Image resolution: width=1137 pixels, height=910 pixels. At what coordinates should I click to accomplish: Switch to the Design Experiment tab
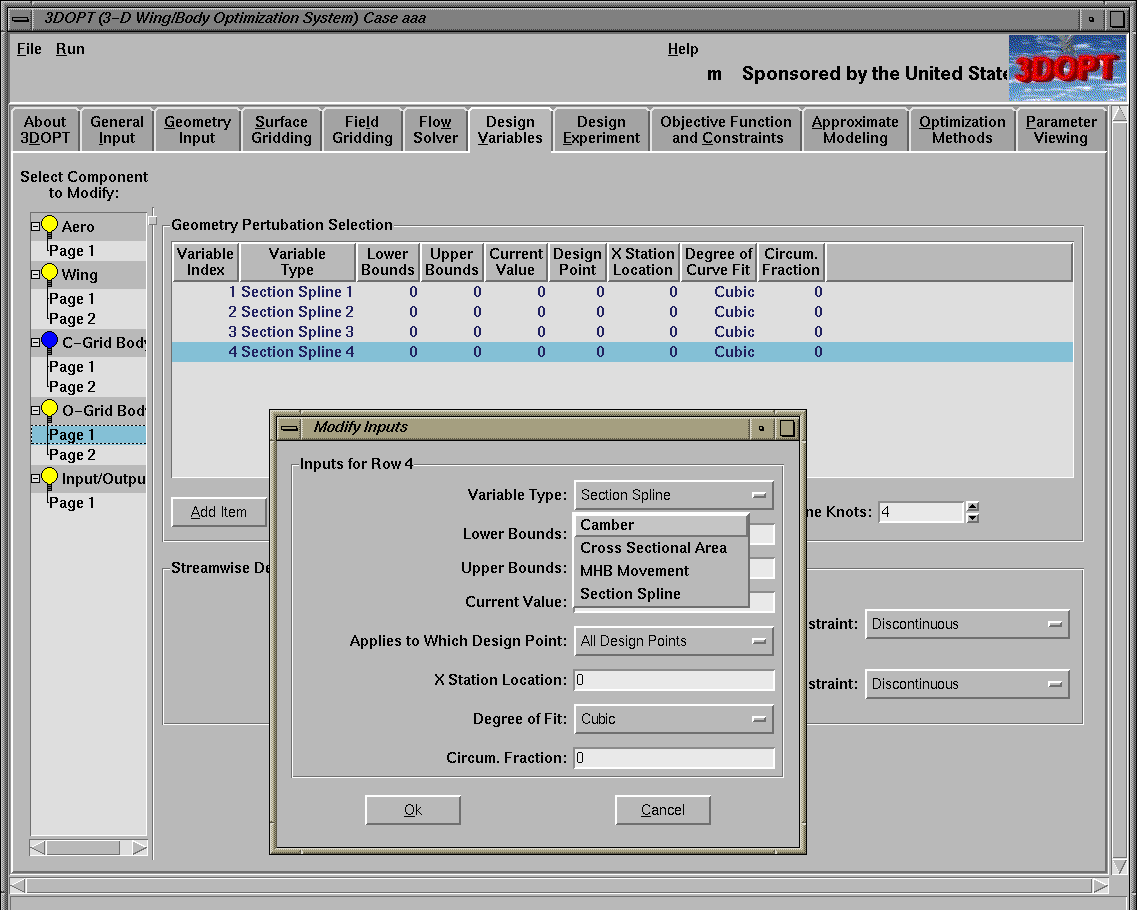pyautogui.click(x=601, y=130)
